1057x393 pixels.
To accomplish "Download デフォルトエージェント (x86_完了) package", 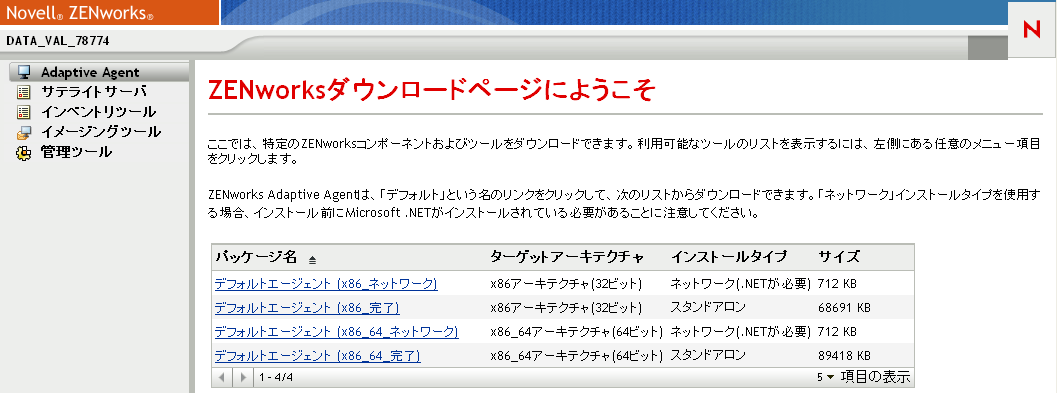I will click(307, 308).
